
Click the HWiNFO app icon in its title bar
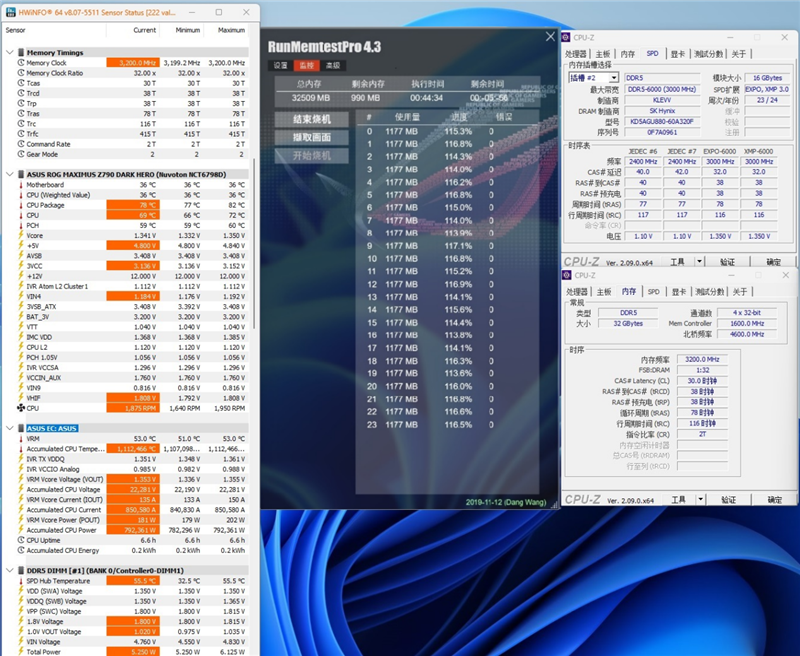pyautogui.click(x=11, y=12)
